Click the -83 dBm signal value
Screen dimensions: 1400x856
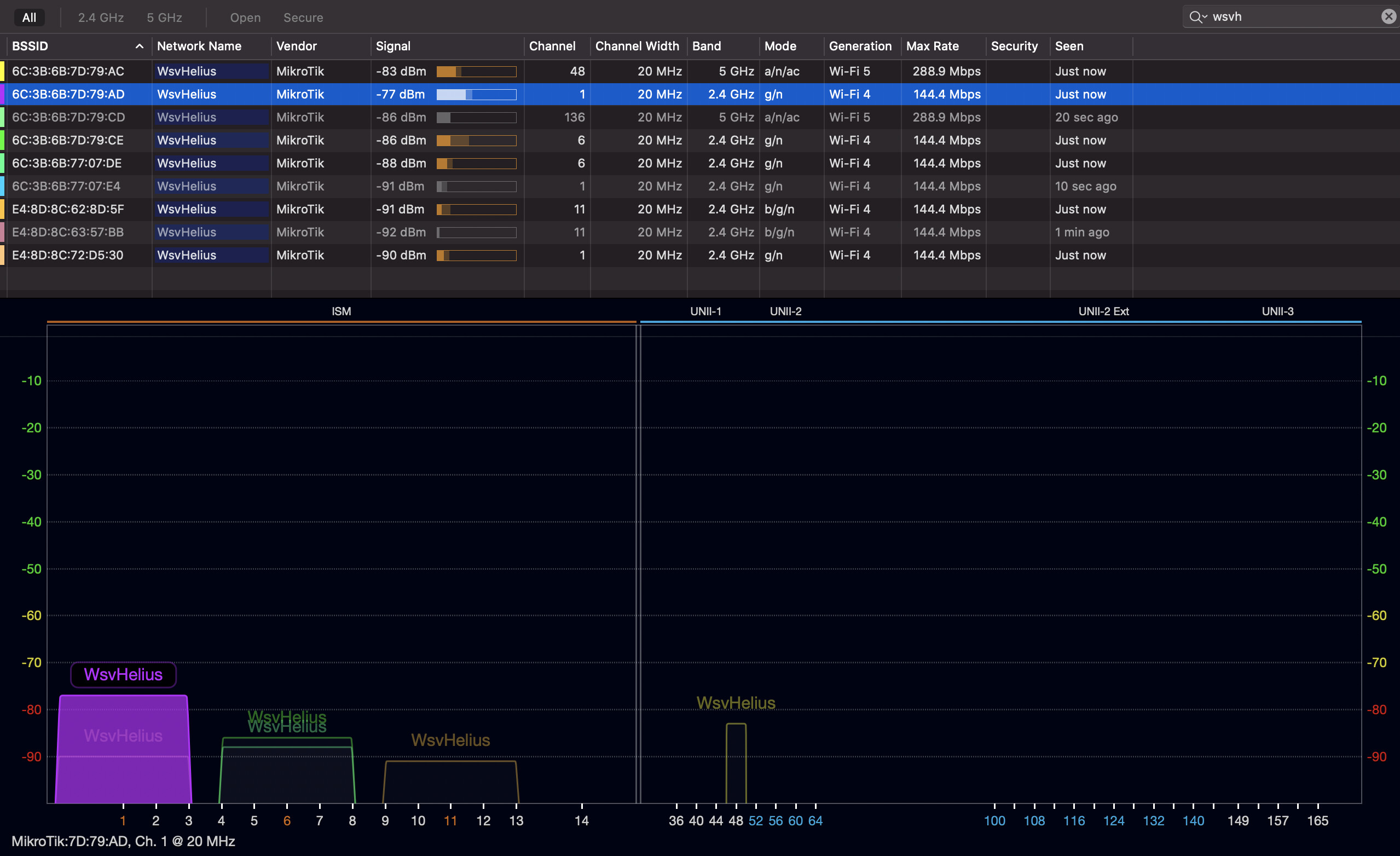point(401,71)
